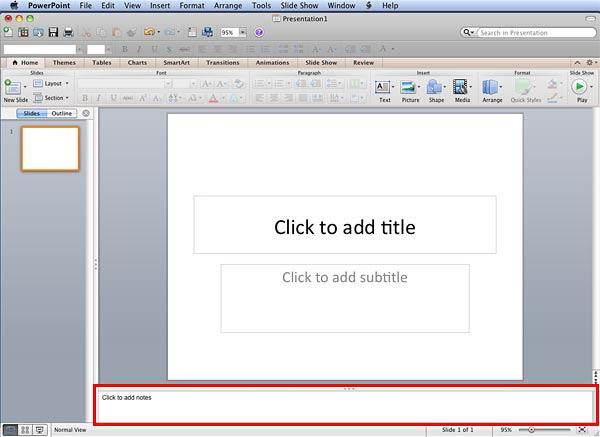Click the Media insert icon
Viewport: 600px width, 437px height.
pos(462,89)
